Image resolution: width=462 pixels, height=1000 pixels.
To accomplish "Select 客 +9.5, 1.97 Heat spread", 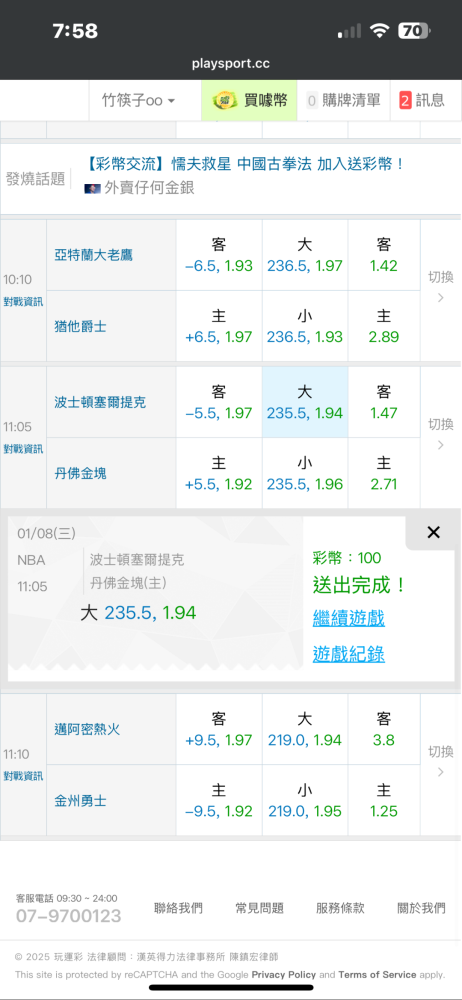I will coord(219,730).
